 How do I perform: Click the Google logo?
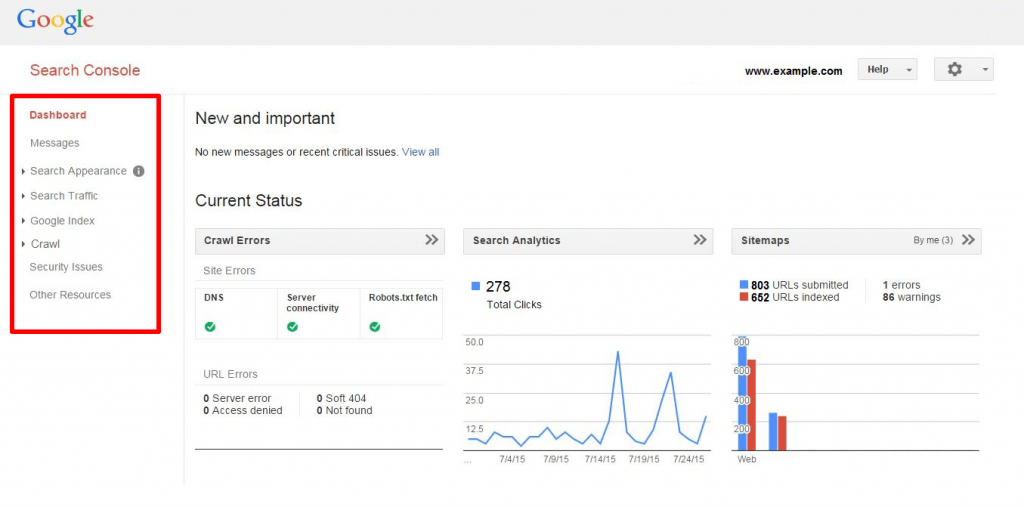[56, 21]
